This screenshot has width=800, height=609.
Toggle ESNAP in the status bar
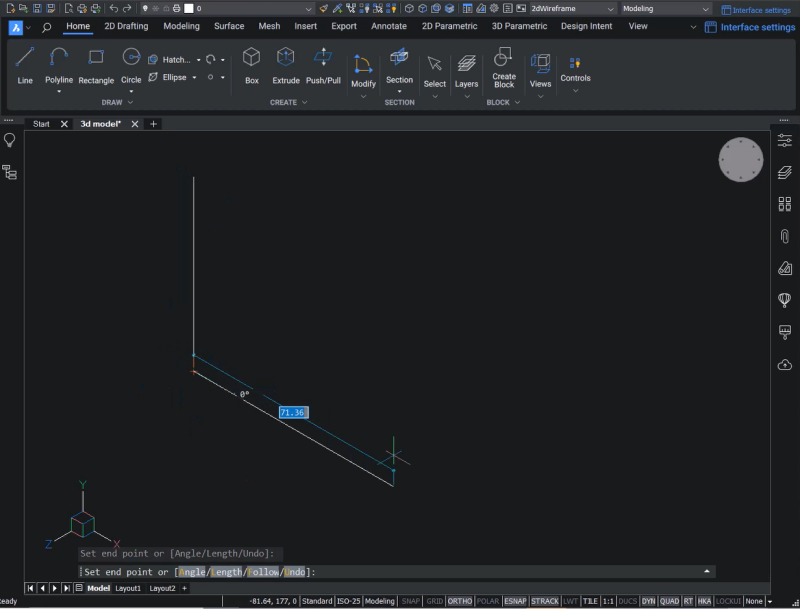[x=513, y=601]
